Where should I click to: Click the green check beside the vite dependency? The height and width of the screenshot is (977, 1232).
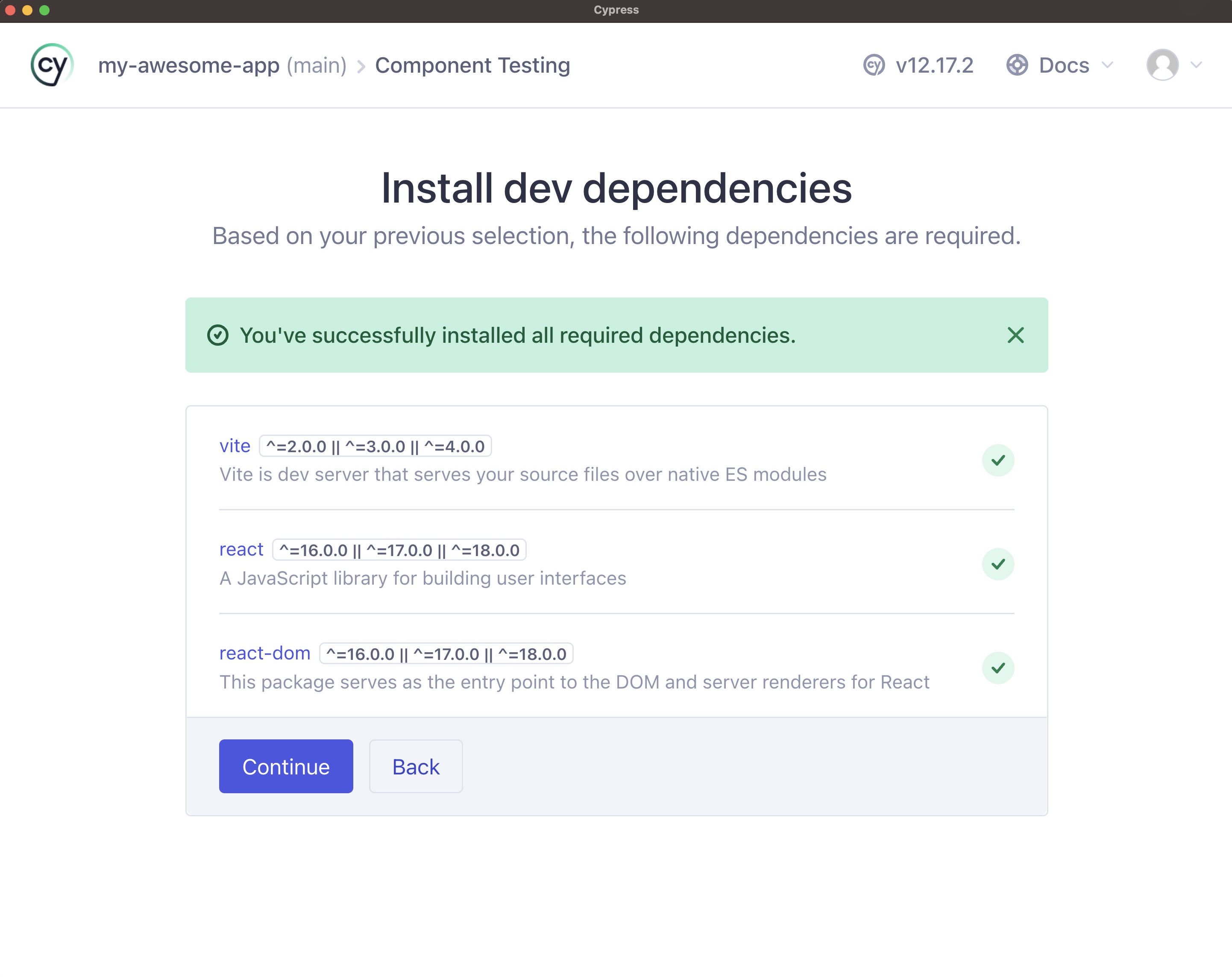998,459
